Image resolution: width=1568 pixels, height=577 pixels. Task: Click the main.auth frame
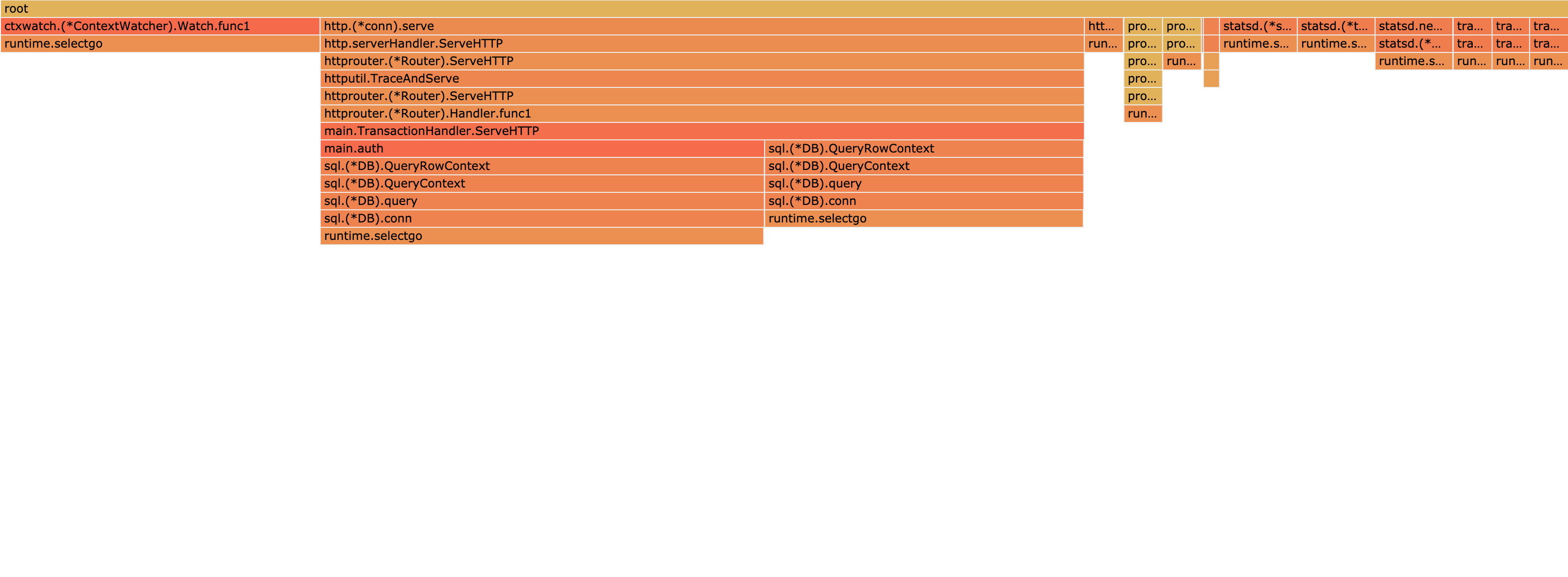coord(542,149)
